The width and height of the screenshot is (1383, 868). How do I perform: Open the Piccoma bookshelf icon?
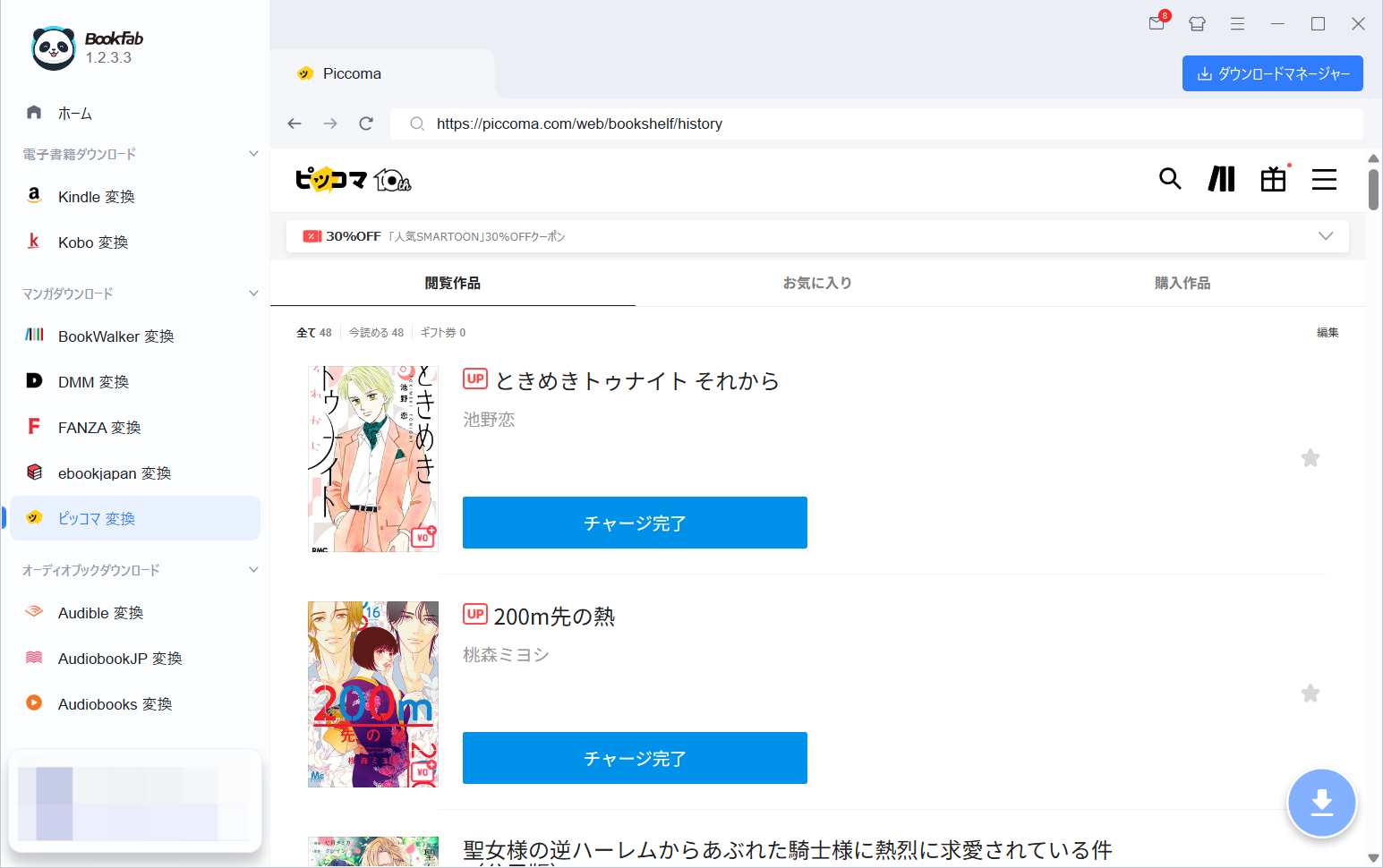pyautogui.click(x=1222, y=179)
